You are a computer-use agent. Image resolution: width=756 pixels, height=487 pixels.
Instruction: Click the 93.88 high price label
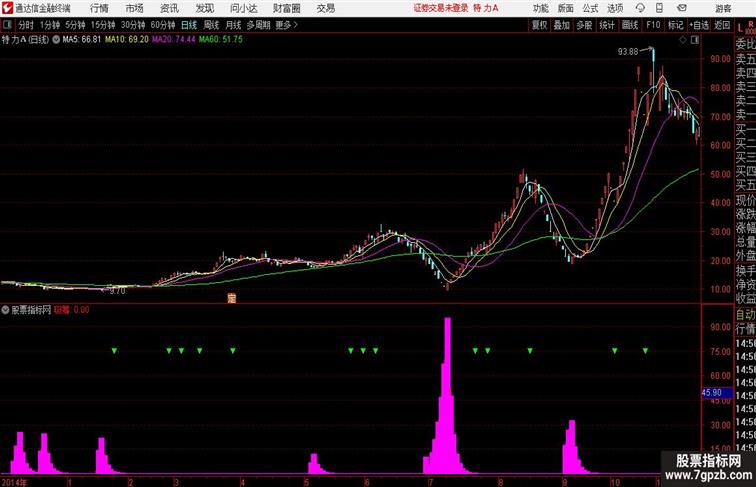tap(628, 52)
